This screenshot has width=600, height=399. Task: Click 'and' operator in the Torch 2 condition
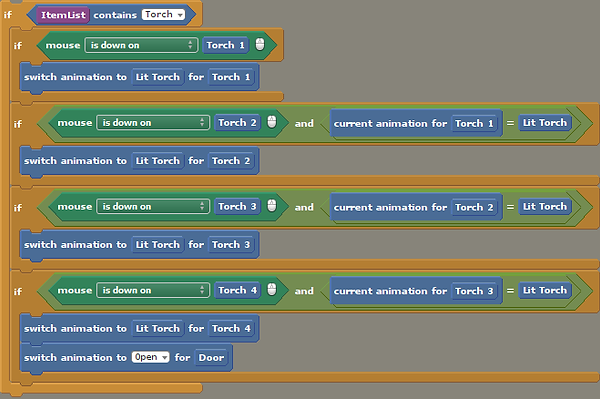point(304,123)
